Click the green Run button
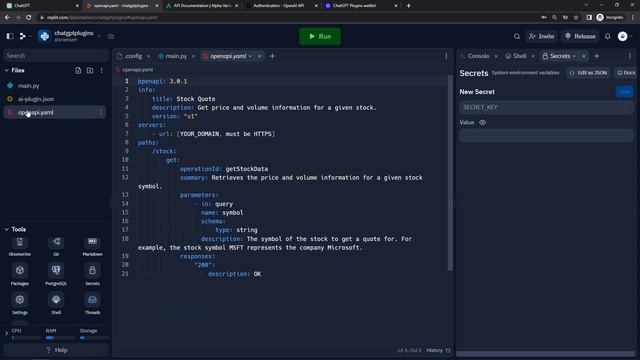640x360 pixels. 320,36
